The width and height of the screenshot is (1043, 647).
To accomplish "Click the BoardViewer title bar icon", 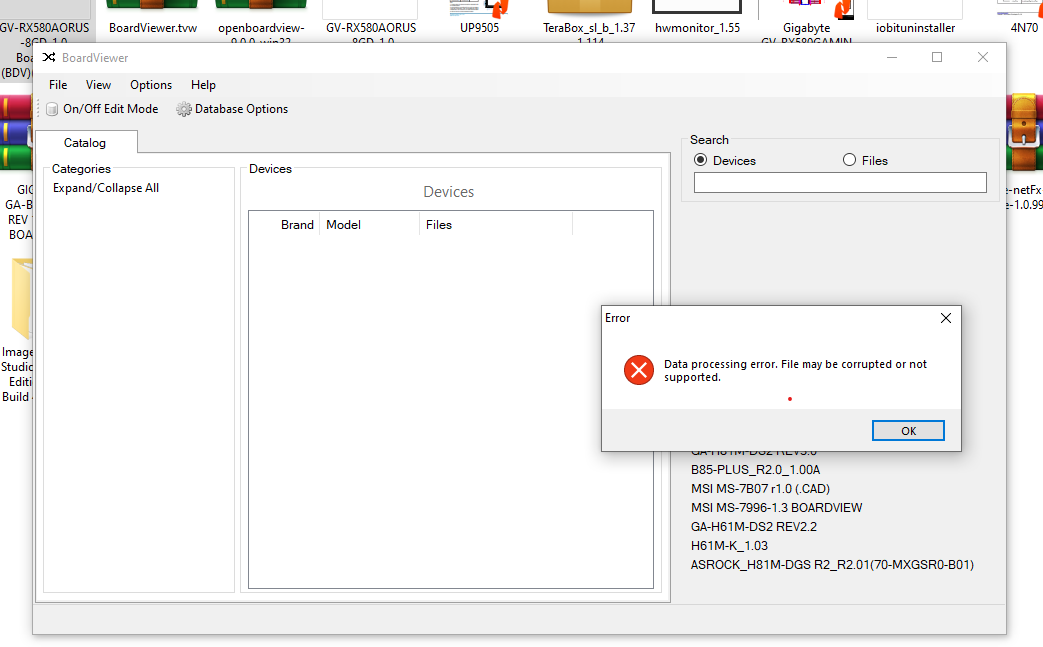I will click(x=49, y=57).
